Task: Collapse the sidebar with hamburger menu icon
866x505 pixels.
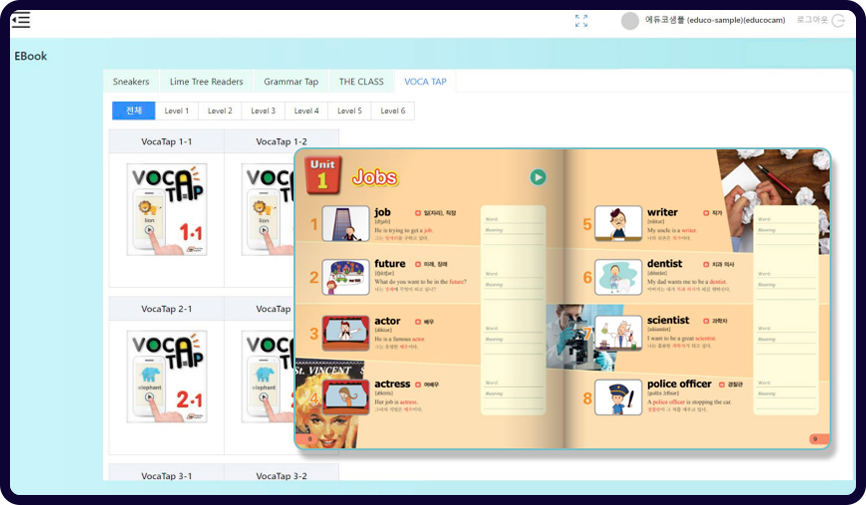Action: click(21, 20)
